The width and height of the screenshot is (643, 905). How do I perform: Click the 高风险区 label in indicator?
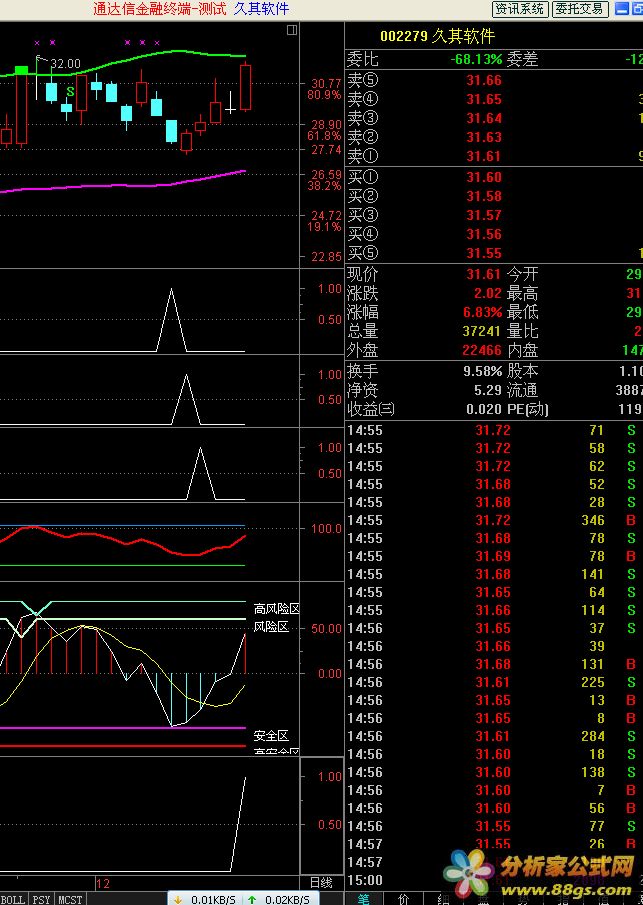coord(276,609)
